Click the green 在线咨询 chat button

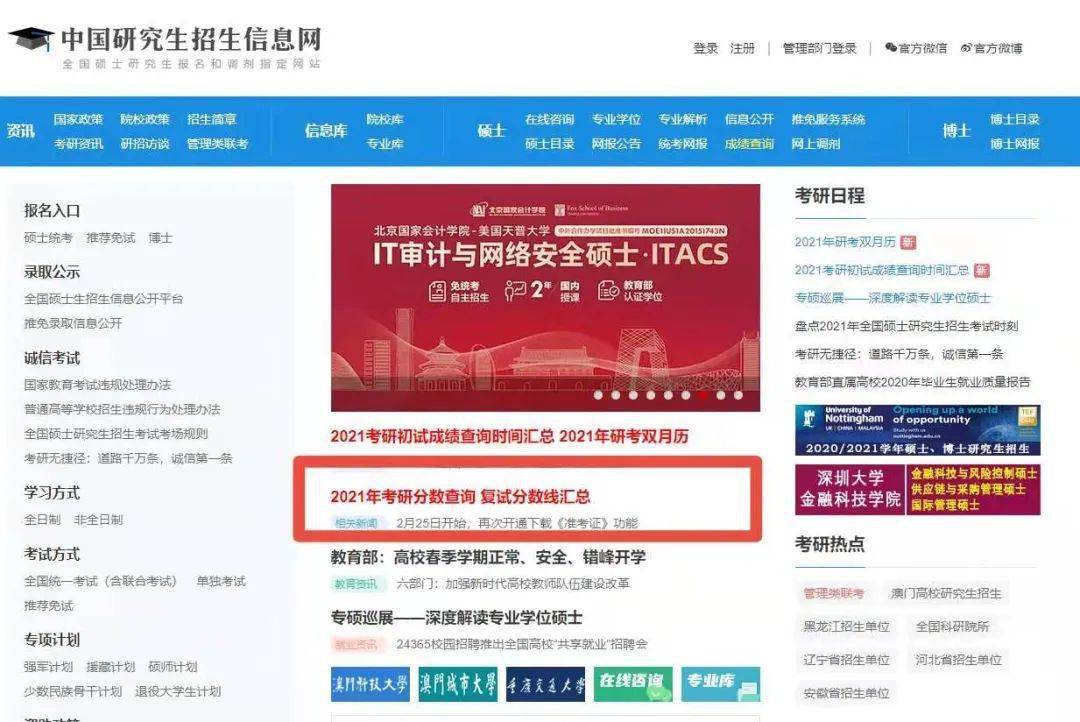(632, 683)
